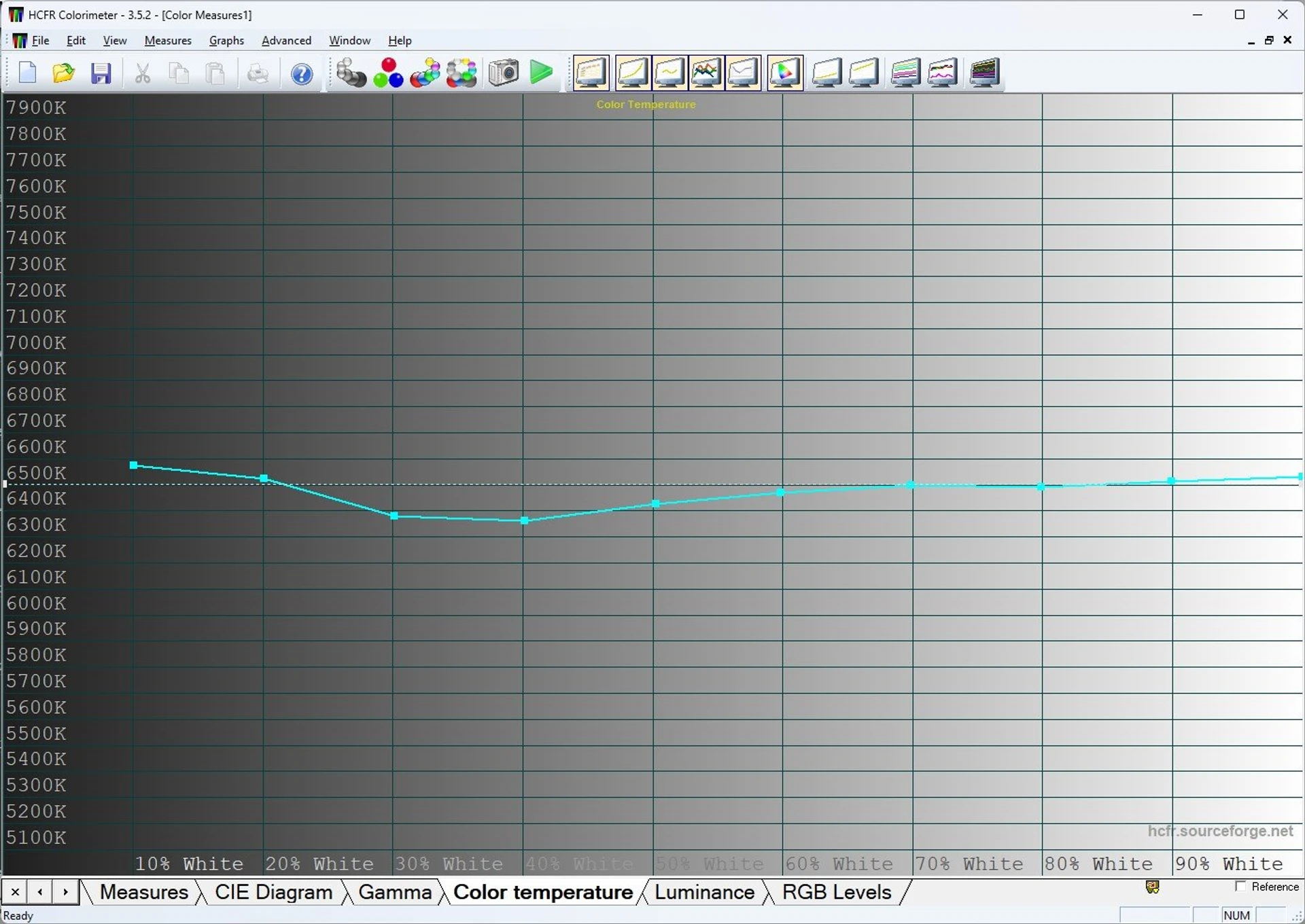Go to previous tab with left arrow

tap(40, 892)
